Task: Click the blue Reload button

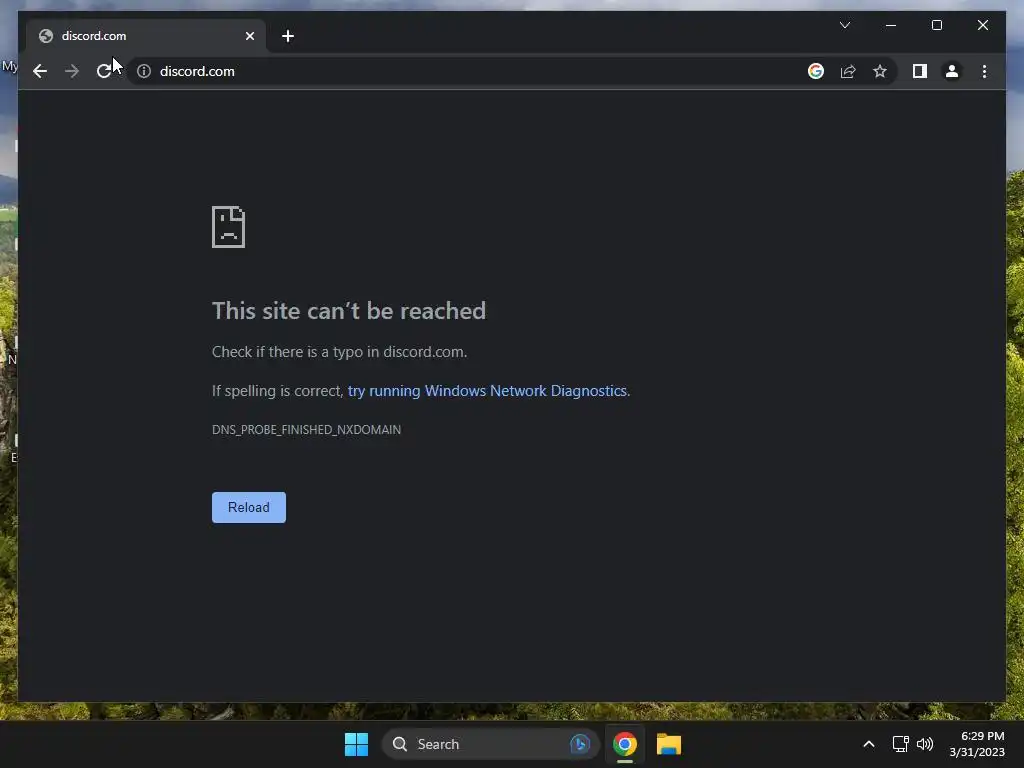Action: [x=249, y=507]
